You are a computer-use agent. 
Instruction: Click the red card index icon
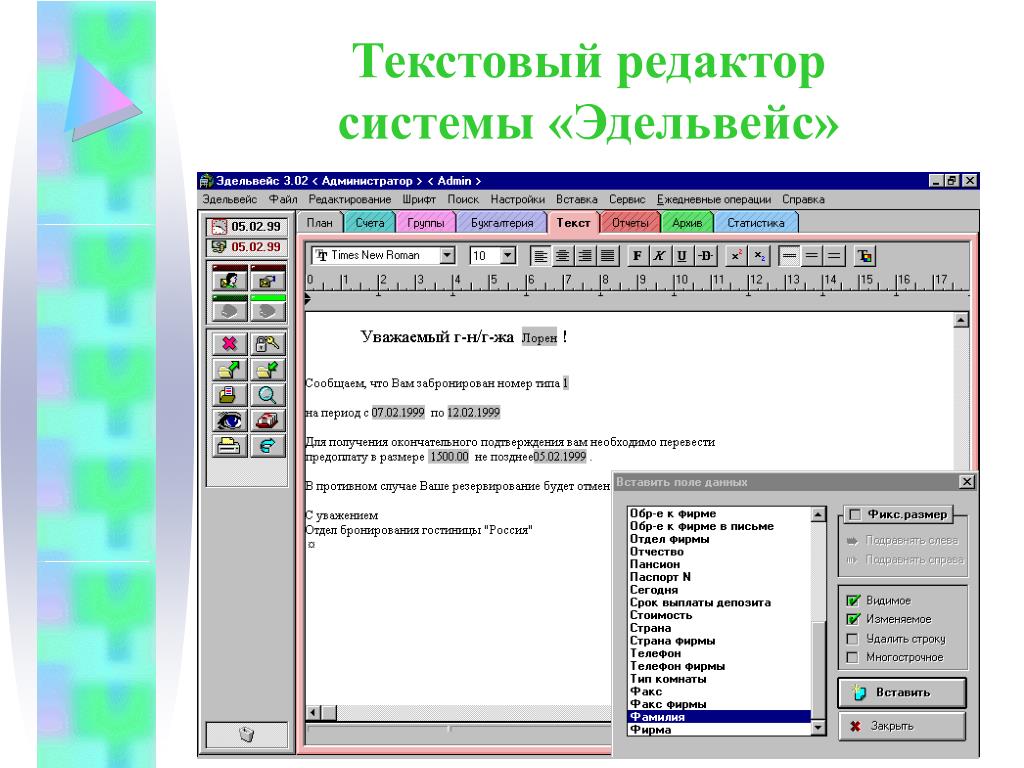(268, 421)
